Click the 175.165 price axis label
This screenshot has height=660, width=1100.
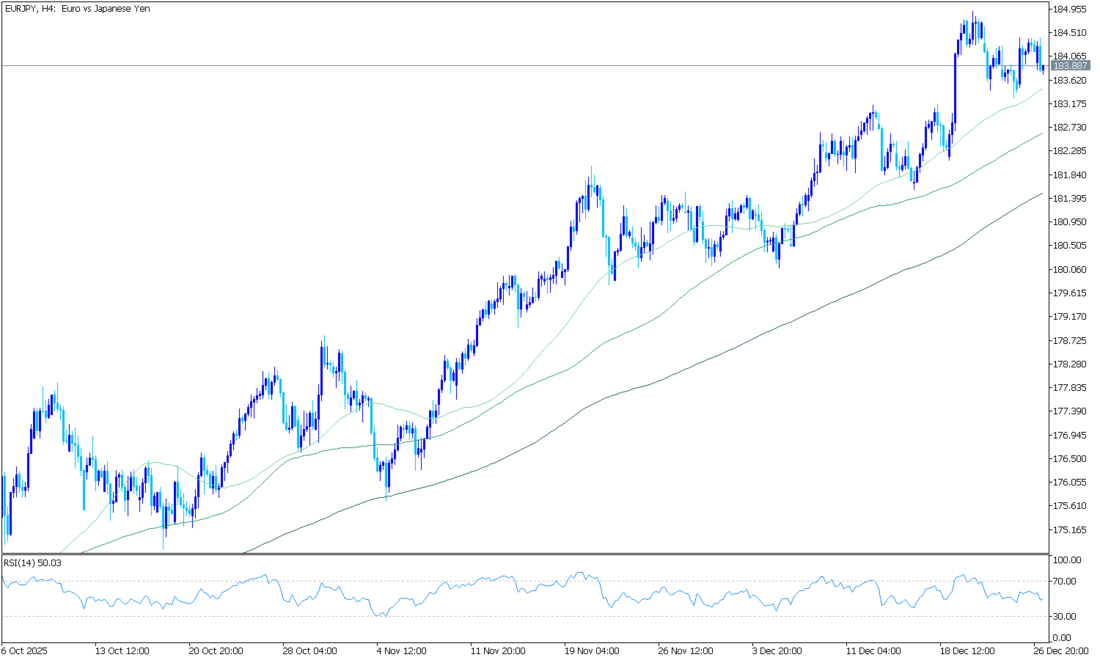tap(1070, 530)
